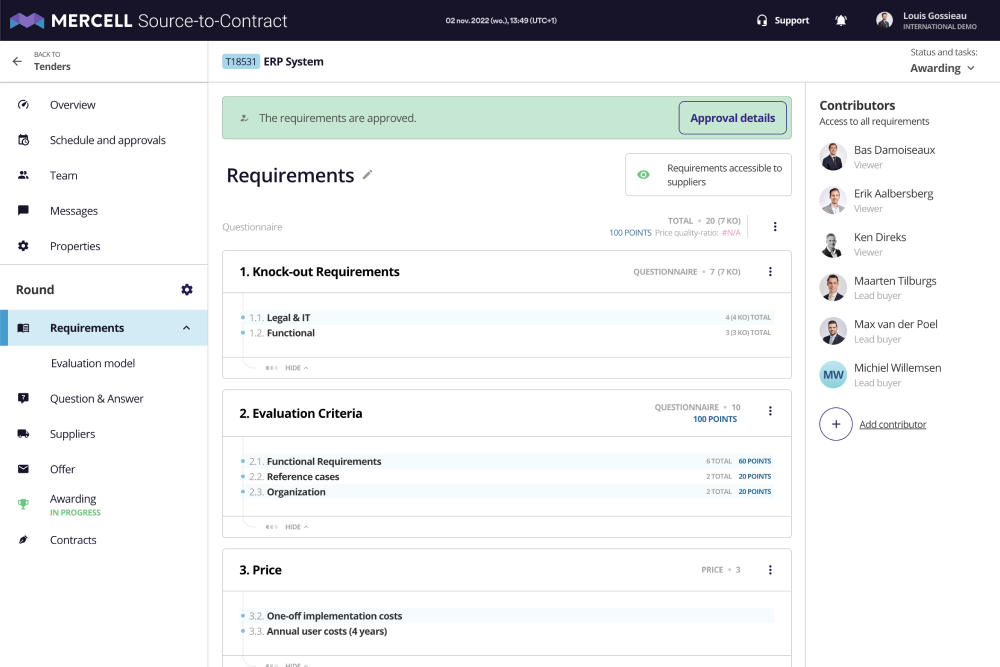Open Knock-out Requirements section kebab menu
The width and height of the screenshot is (1000, 667).
tap(770, 272)
